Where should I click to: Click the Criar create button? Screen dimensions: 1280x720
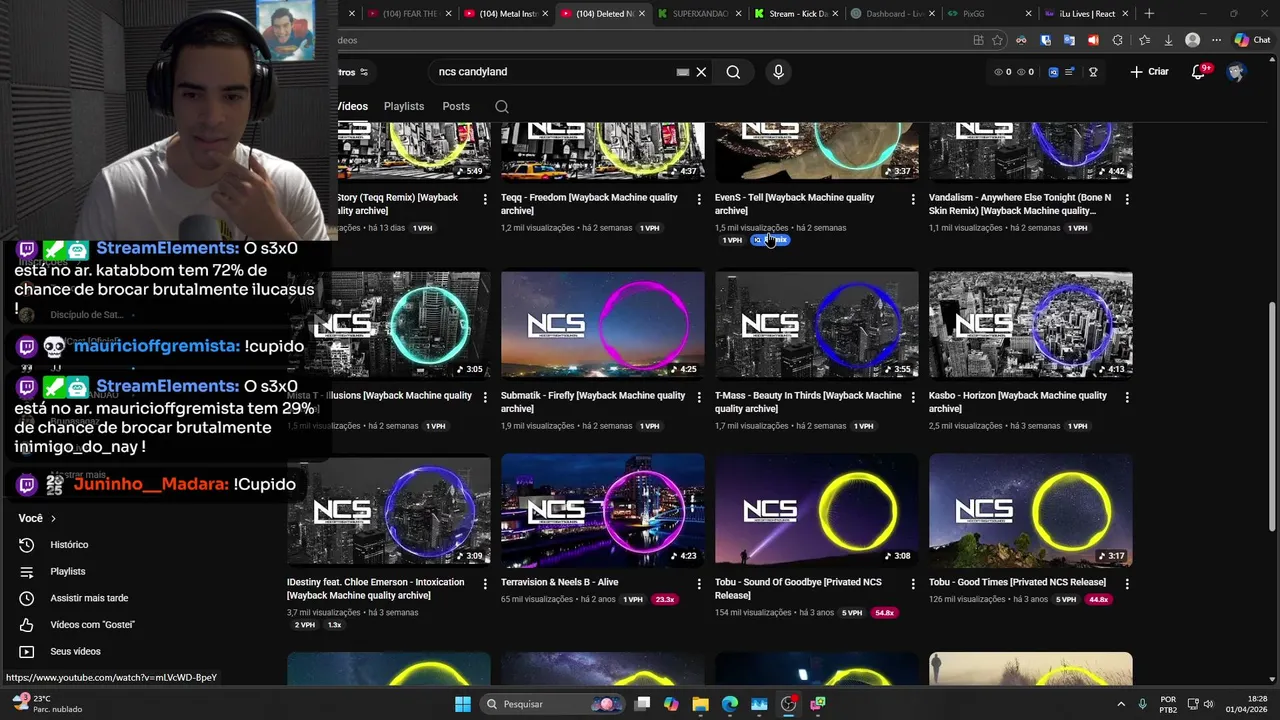point(1149,72)
